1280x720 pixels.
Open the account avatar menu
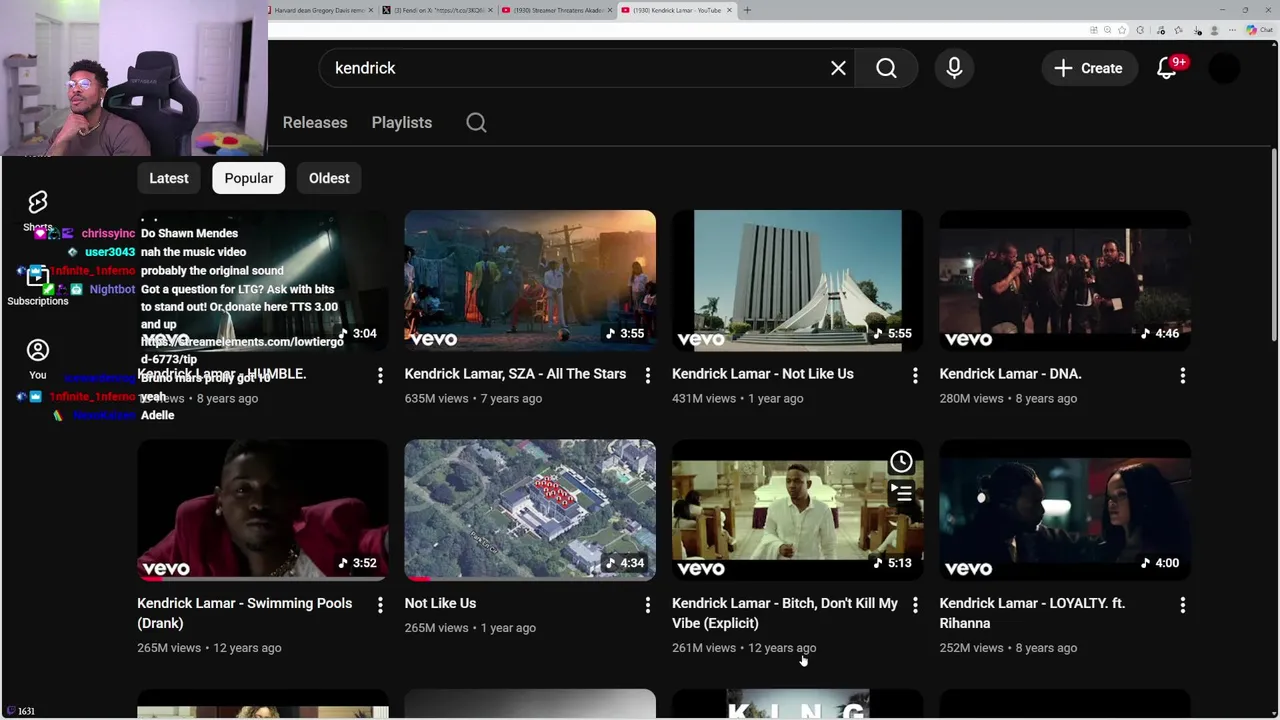(1224, 68)
